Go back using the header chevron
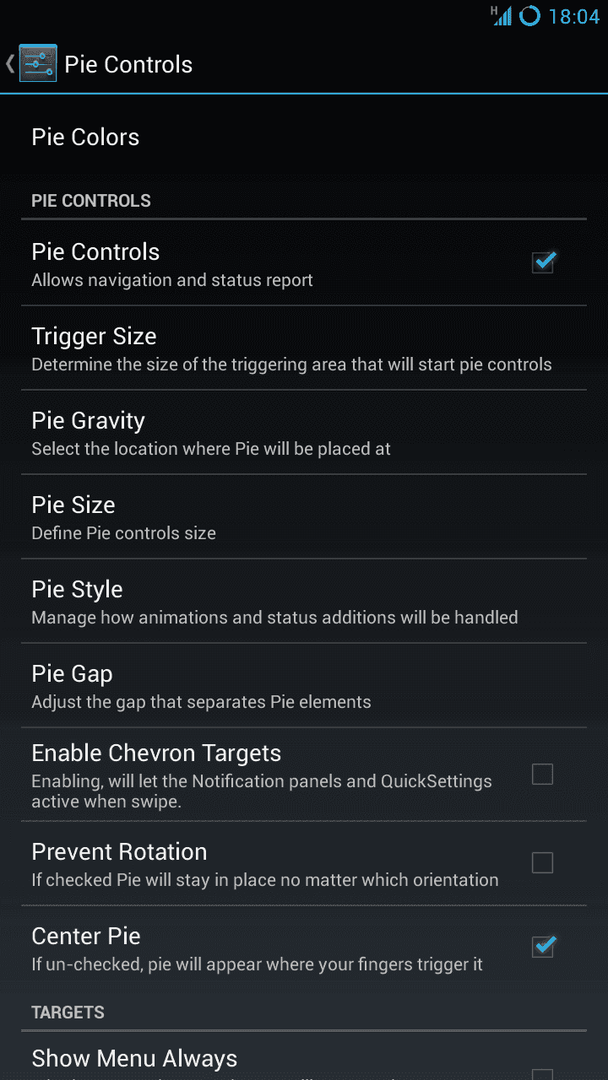The height and width of the screenshot is (1080, 608). click(10, 63)
